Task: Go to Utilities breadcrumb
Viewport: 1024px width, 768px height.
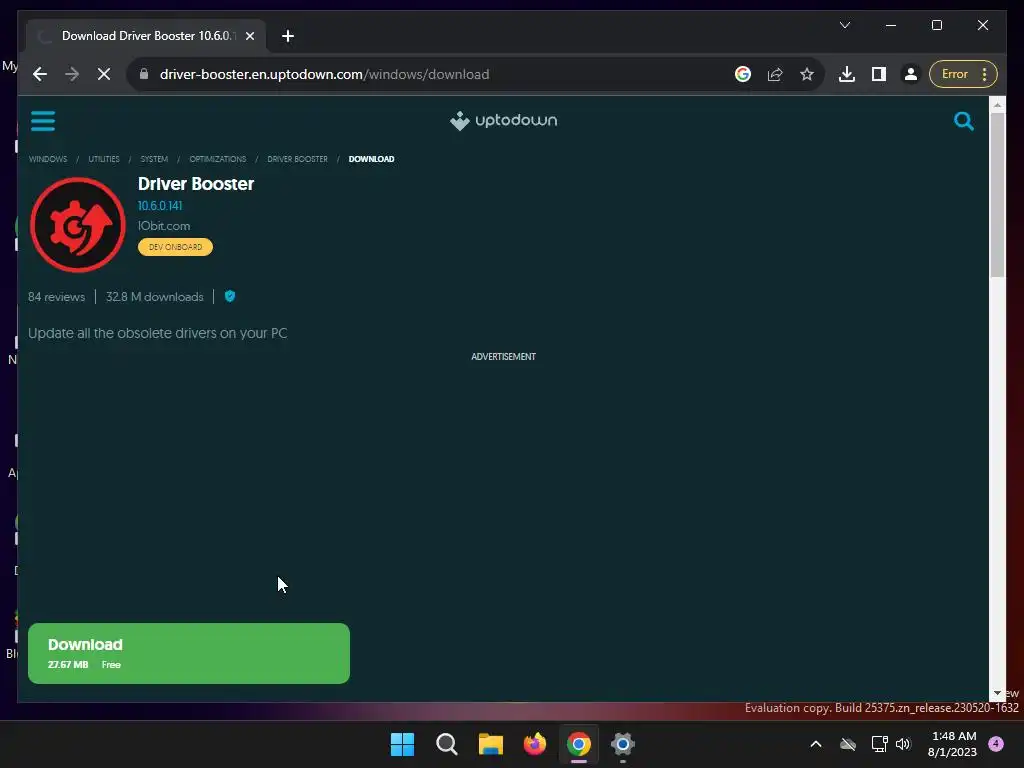Action: pos(104,159)
